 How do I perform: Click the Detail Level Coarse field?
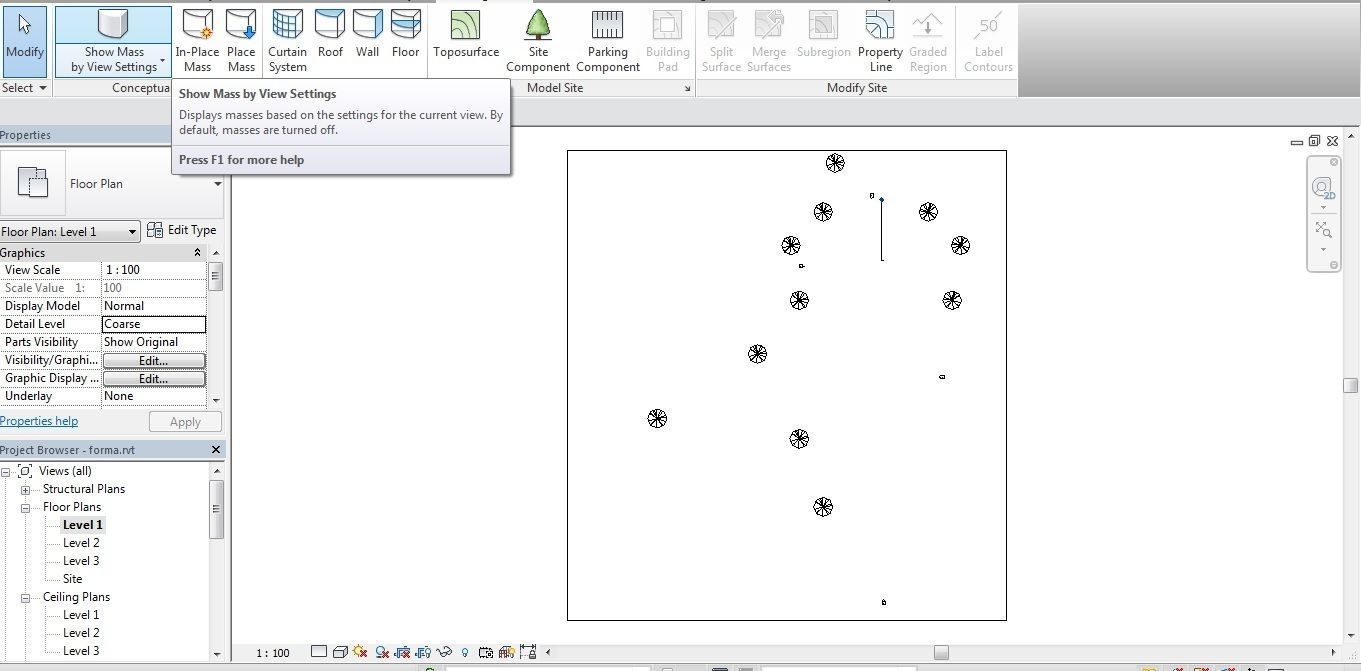pos(154,324)
